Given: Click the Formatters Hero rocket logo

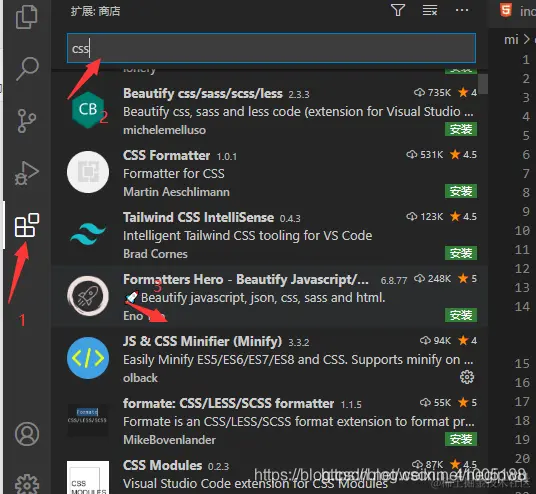Looking at the screenshot, I should (x=88, y=296).
